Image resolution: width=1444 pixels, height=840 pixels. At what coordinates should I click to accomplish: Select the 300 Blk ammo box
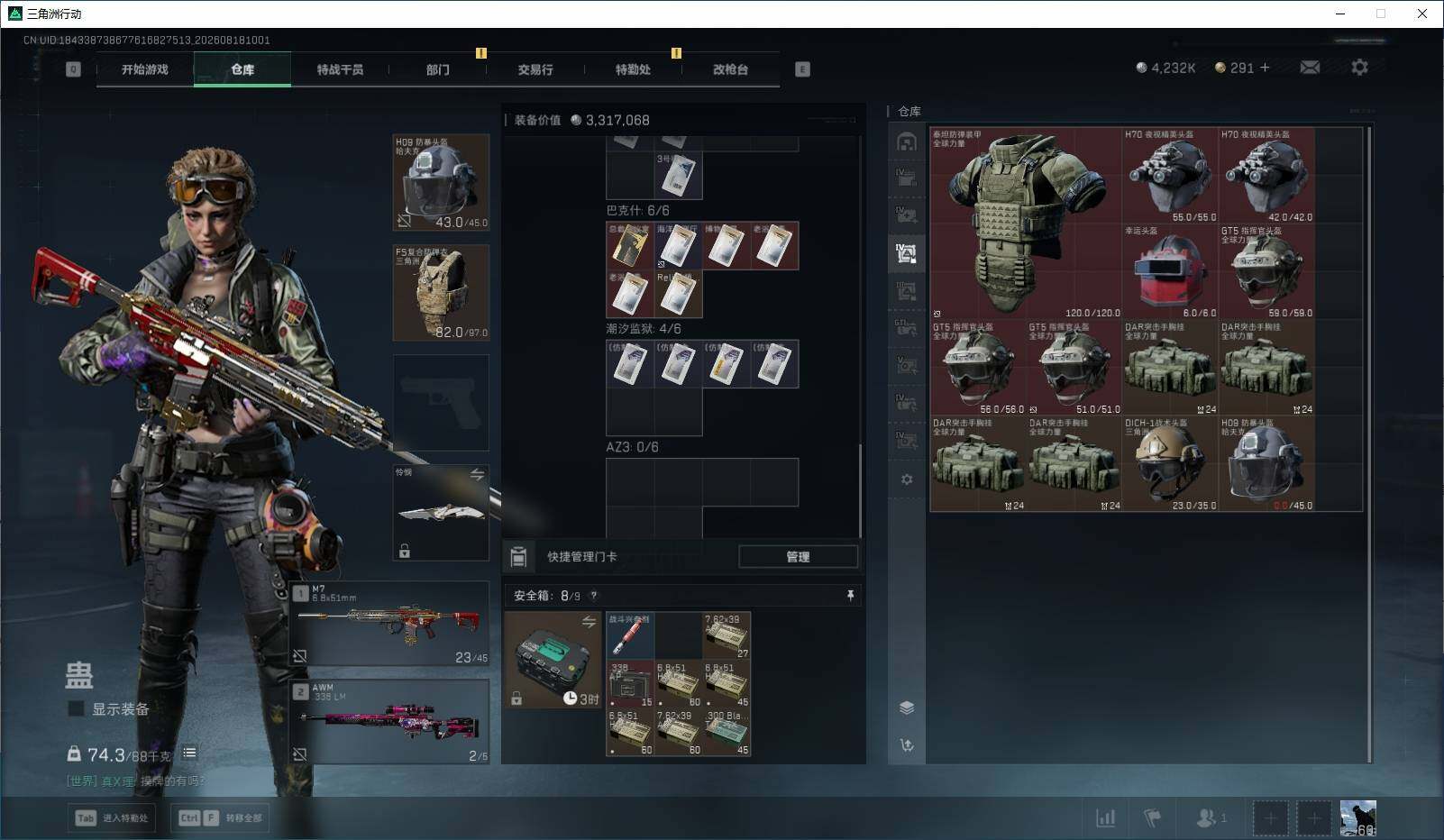727,733
